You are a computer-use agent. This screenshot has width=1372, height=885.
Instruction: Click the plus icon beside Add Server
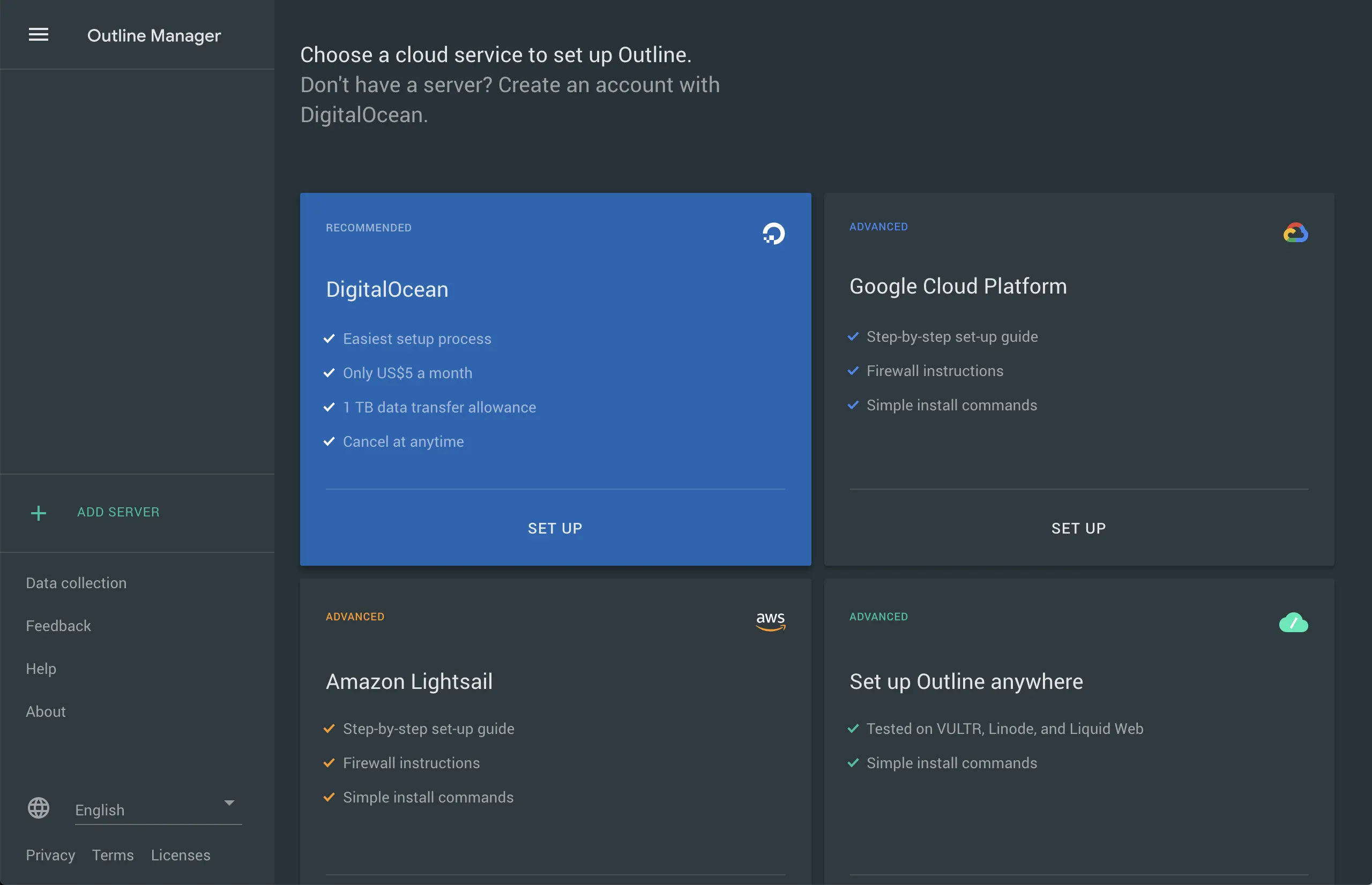point(39,513)
